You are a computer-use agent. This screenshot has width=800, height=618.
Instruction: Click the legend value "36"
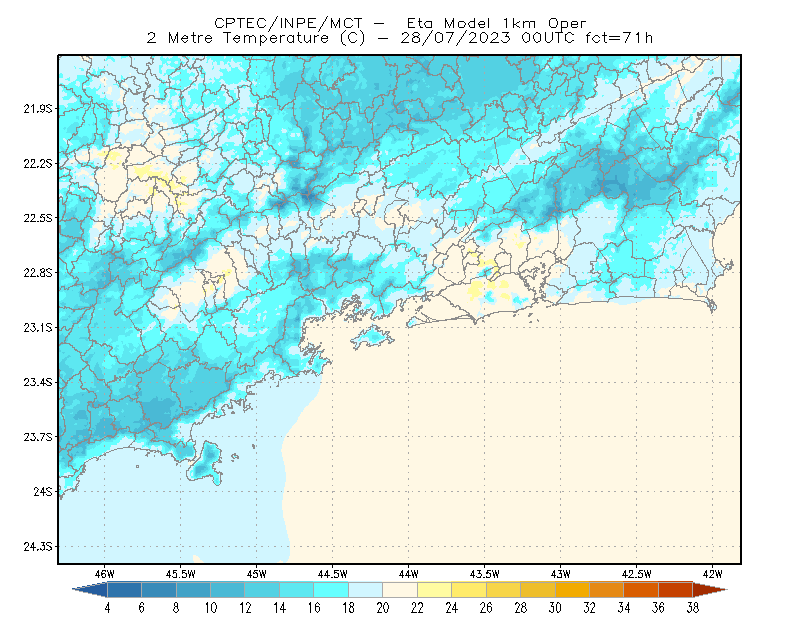pyautogui.click(x=659, y=608)
